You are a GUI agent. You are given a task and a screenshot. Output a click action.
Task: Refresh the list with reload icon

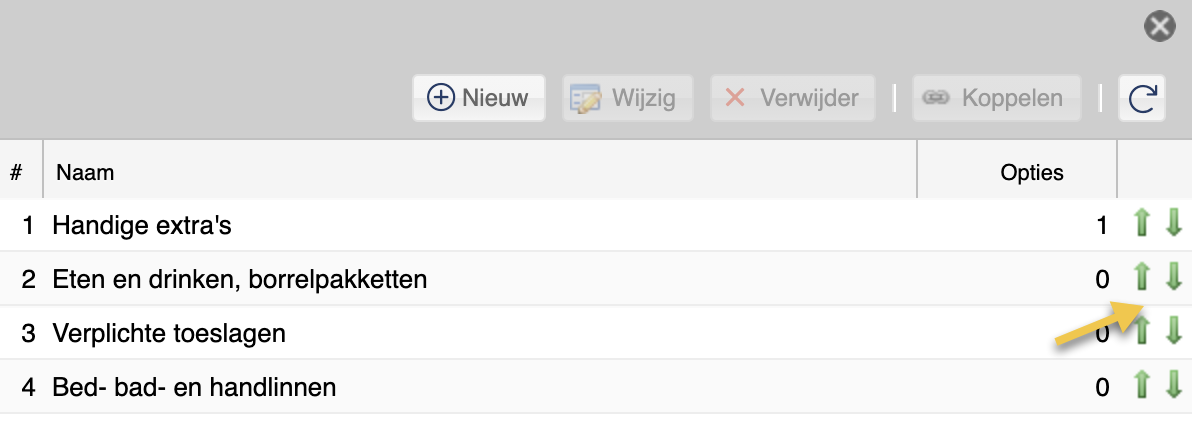coord(1142,98)
